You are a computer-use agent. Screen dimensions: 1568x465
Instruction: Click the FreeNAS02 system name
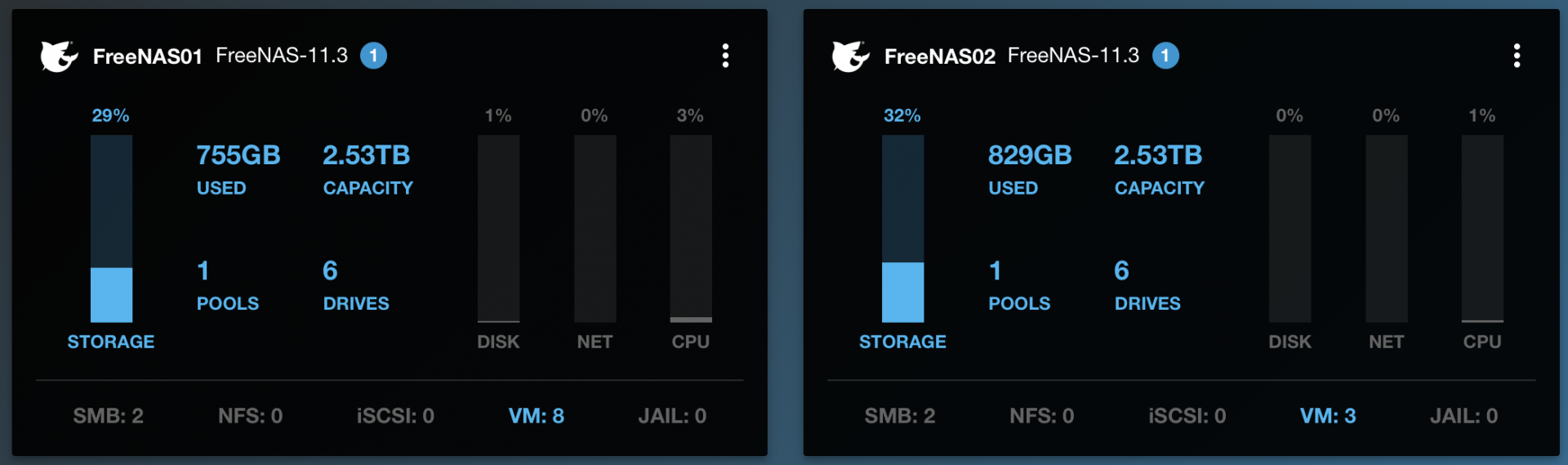point(939,56)
